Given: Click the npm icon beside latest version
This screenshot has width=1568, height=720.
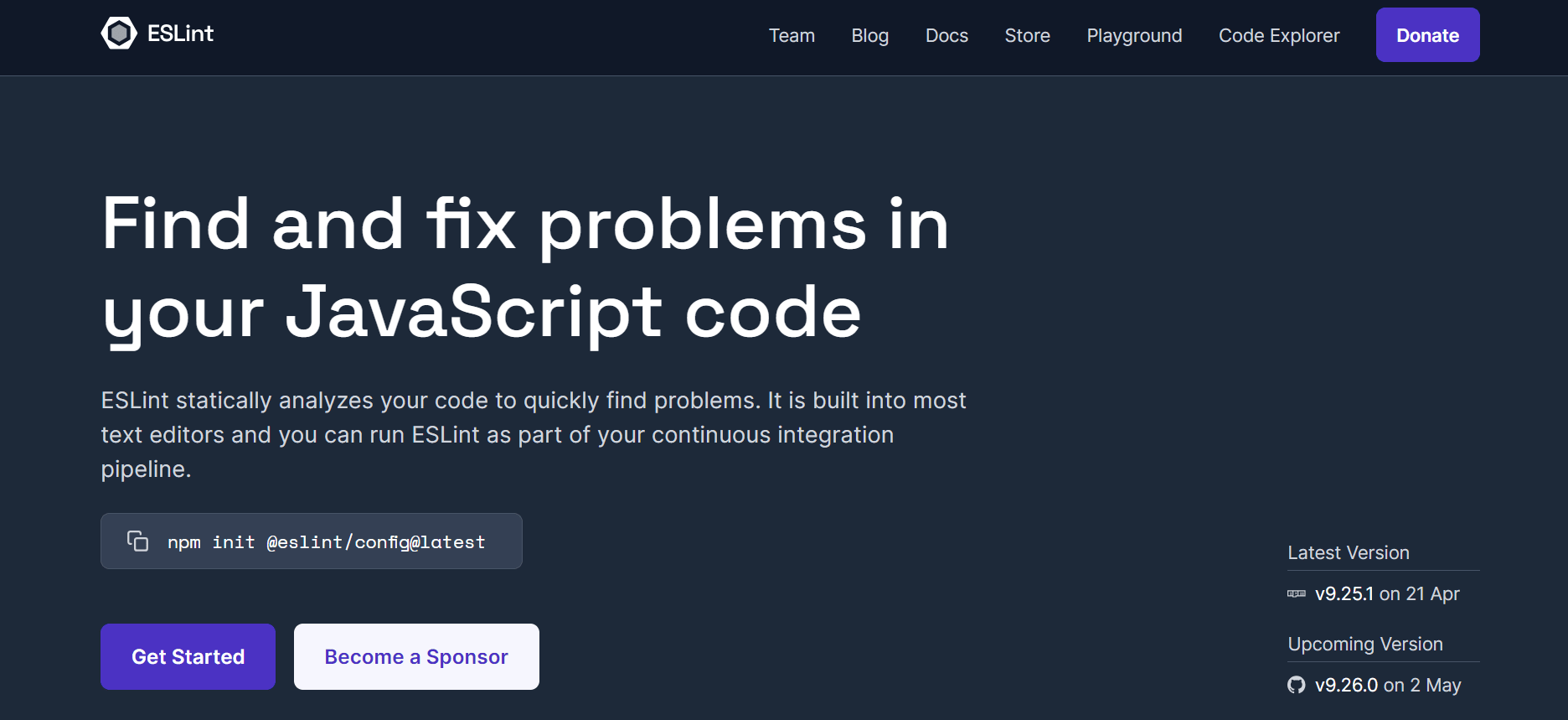Looking at the screenshot, I should (1296, 594).
